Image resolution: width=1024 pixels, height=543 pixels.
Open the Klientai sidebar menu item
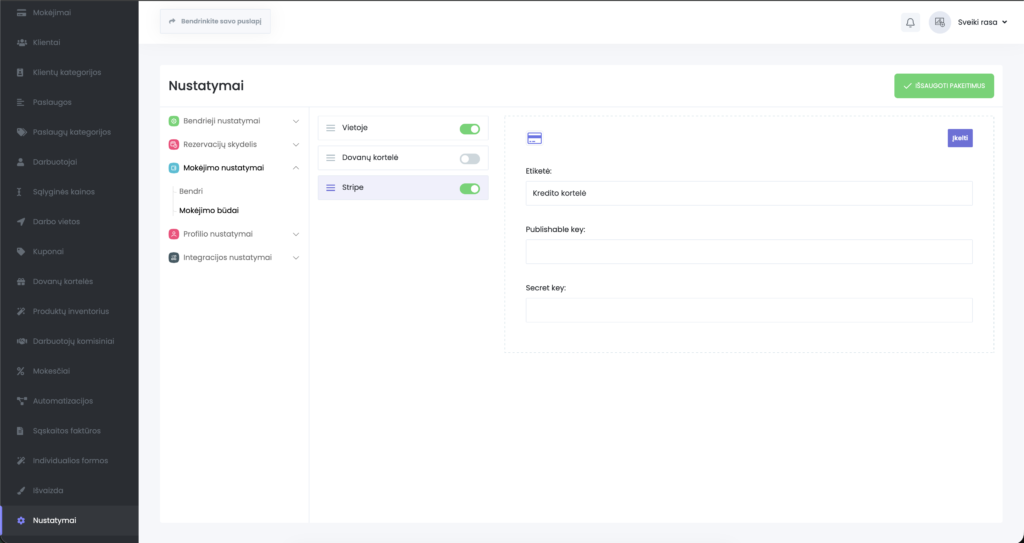(x=47, y=43)
